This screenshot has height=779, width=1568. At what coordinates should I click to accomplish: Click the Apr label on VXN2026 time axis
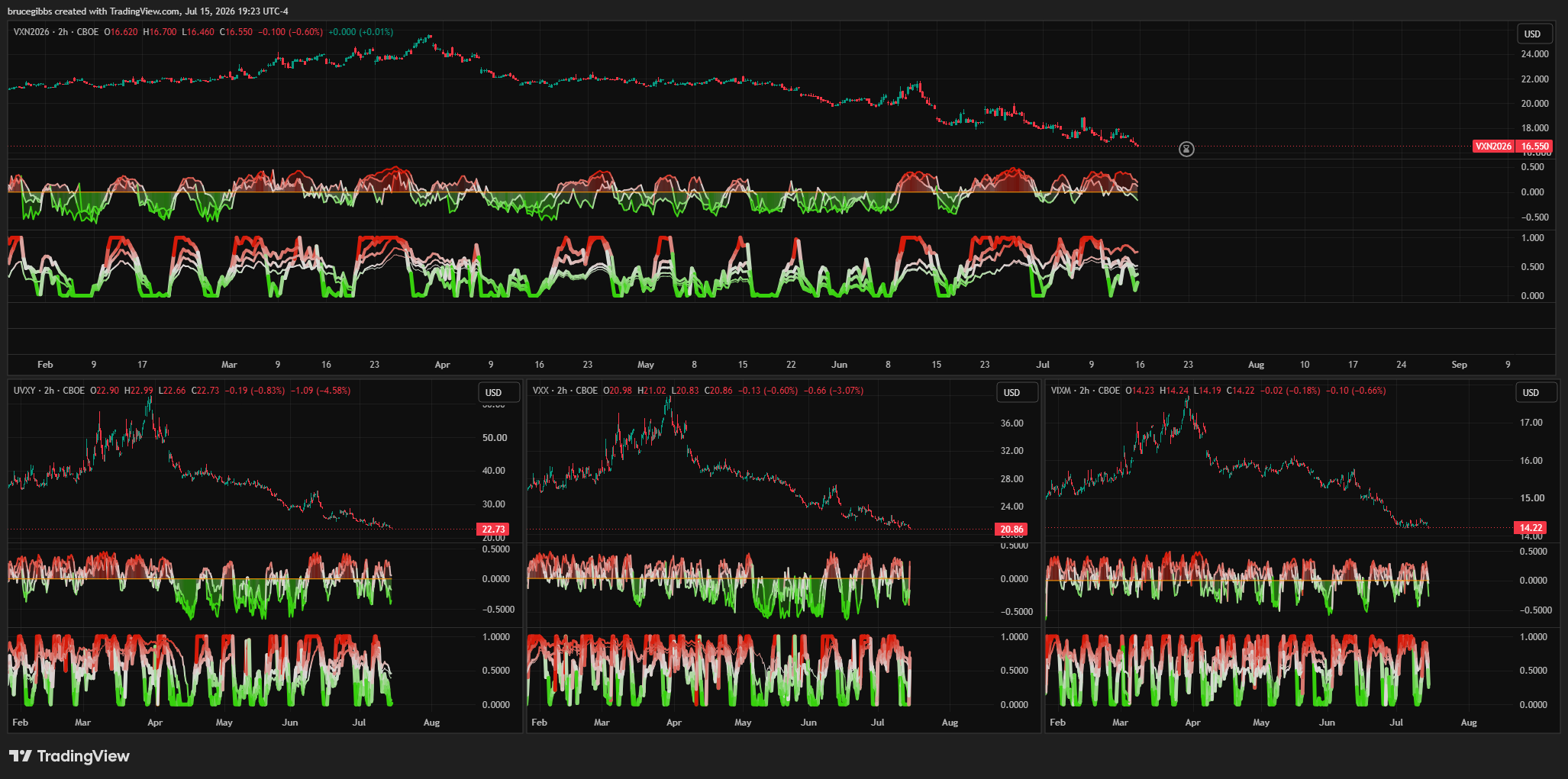coord(442,365)
